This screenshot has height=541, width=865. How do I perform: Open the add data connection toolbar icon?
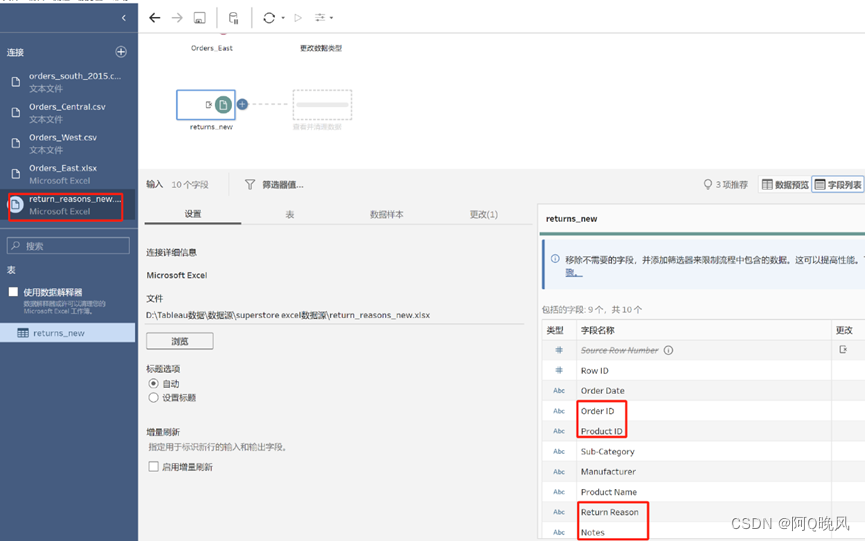233,18
